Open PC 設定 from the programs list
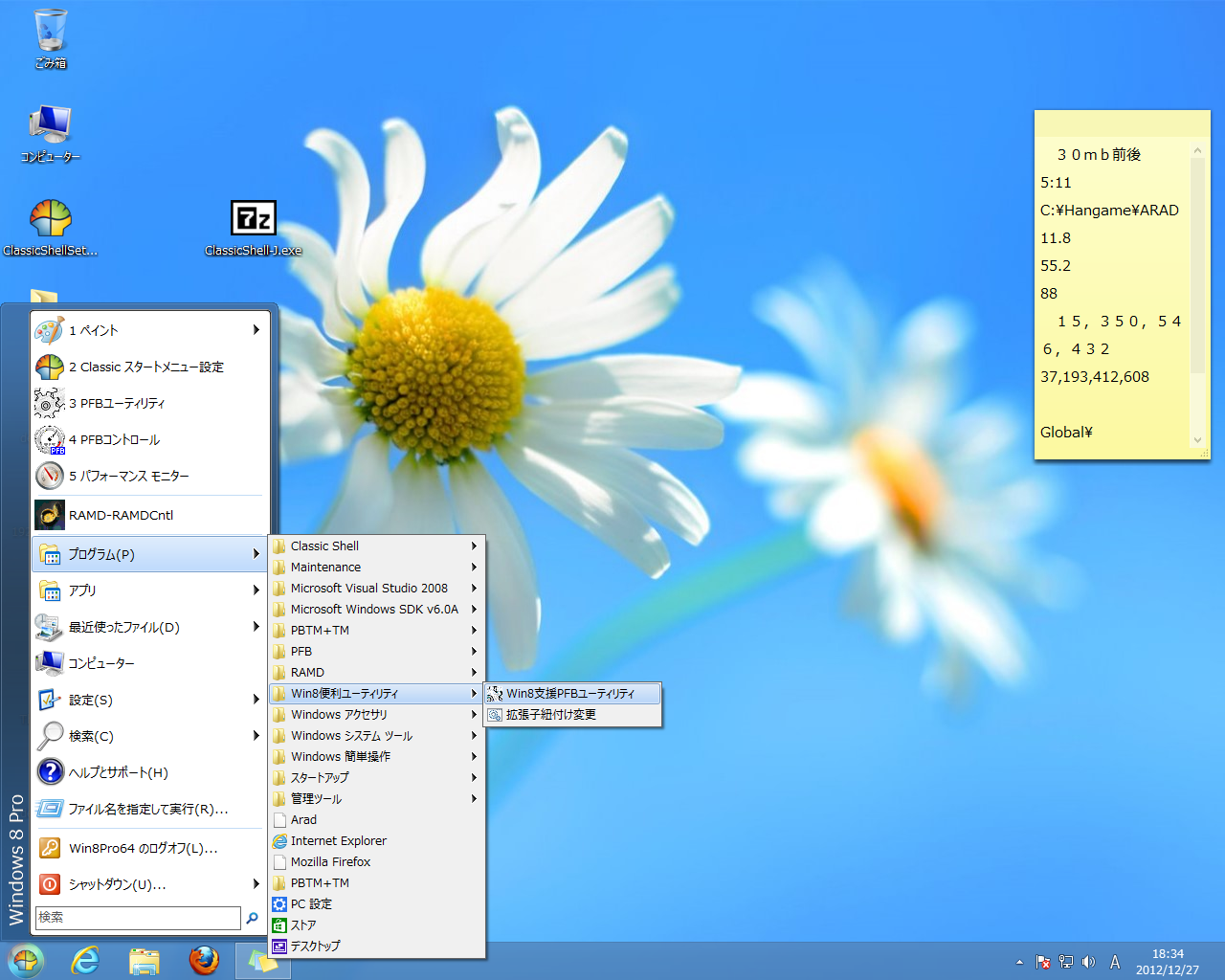This screenshot has width=1225, height=980. click(311, 903)
